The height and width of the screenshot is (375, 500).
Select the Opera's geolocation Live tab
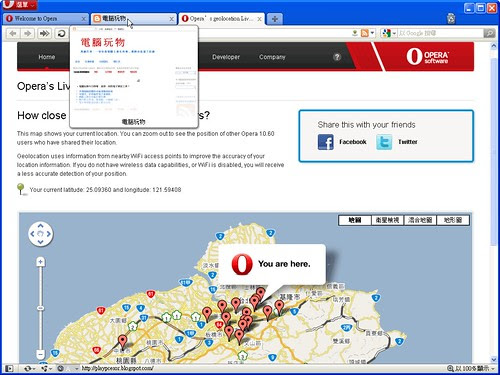coord(221,19)
